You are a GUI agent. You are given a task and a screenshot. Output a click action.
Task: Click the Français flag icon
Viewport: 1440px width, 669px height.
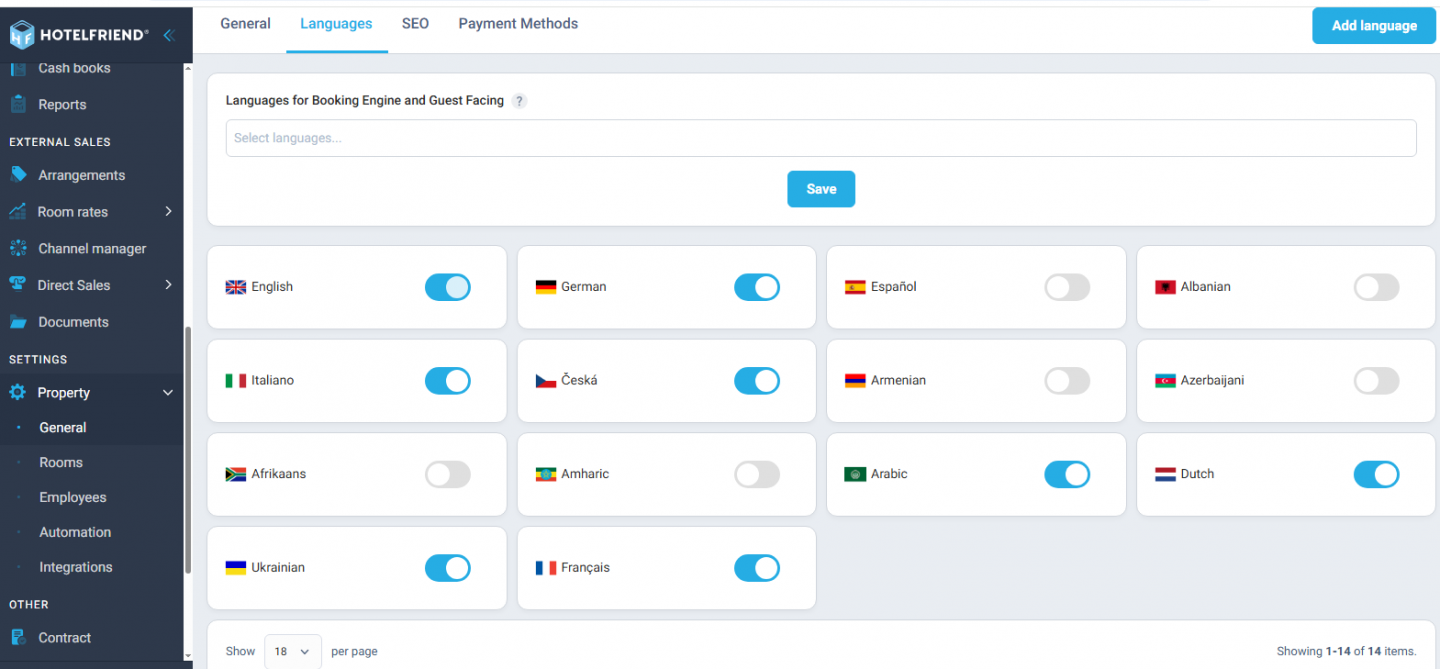(546, 568)
